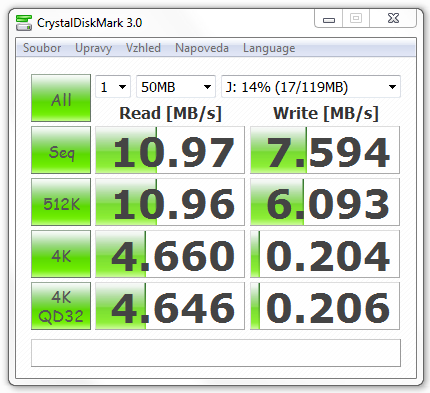The image size is (430, 393).
Task: Click the 4K read value 4.660
Action: click(x=170, y=254)
